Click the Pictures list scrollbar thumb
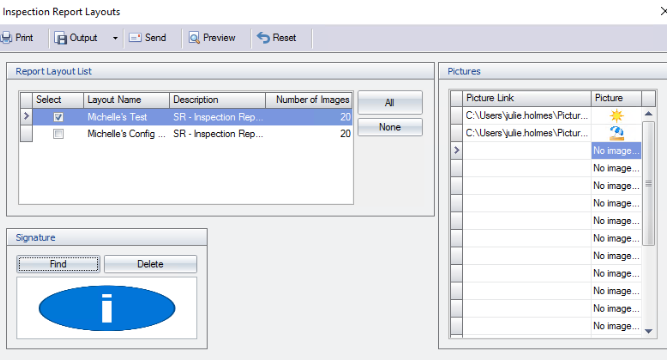The height and width of the screenshot is (360, 667). pyautogui.click(x=649, y=183)
